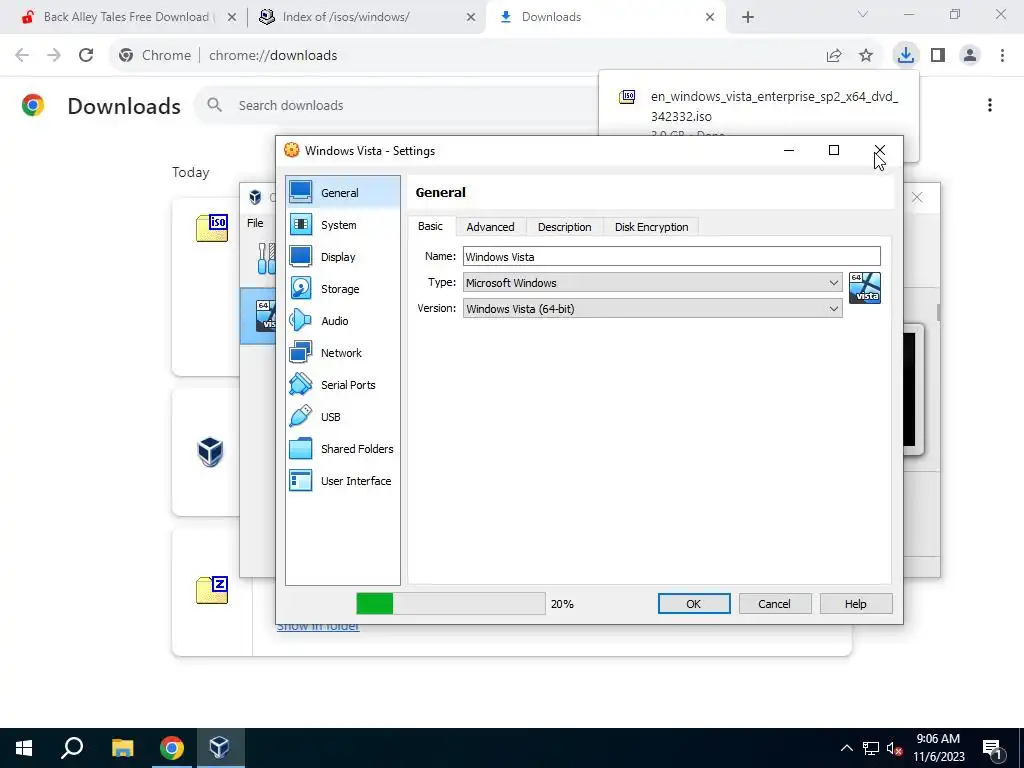Switch to the Basic tab

click(430, 226)
